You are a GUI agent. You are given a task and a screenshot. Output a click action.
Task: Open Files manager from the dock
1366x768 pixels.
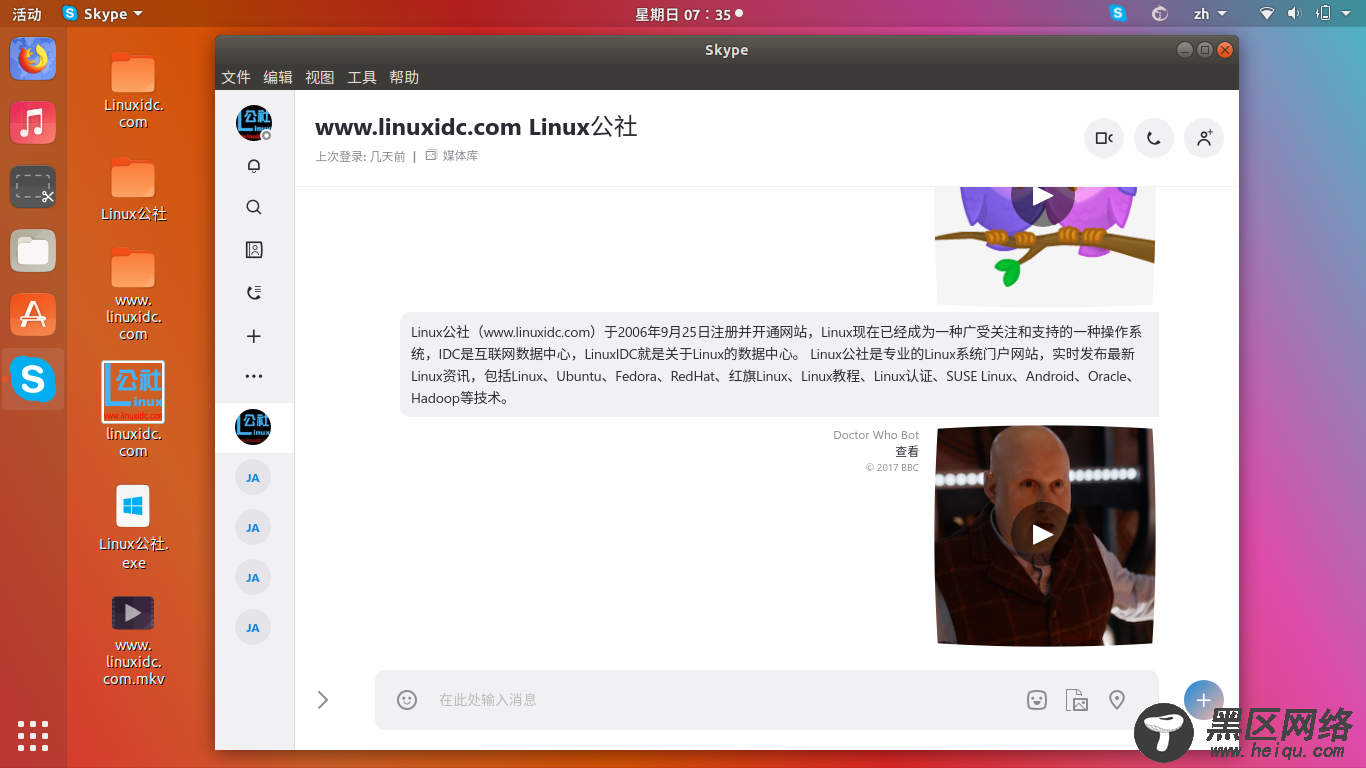coord(33,251)
